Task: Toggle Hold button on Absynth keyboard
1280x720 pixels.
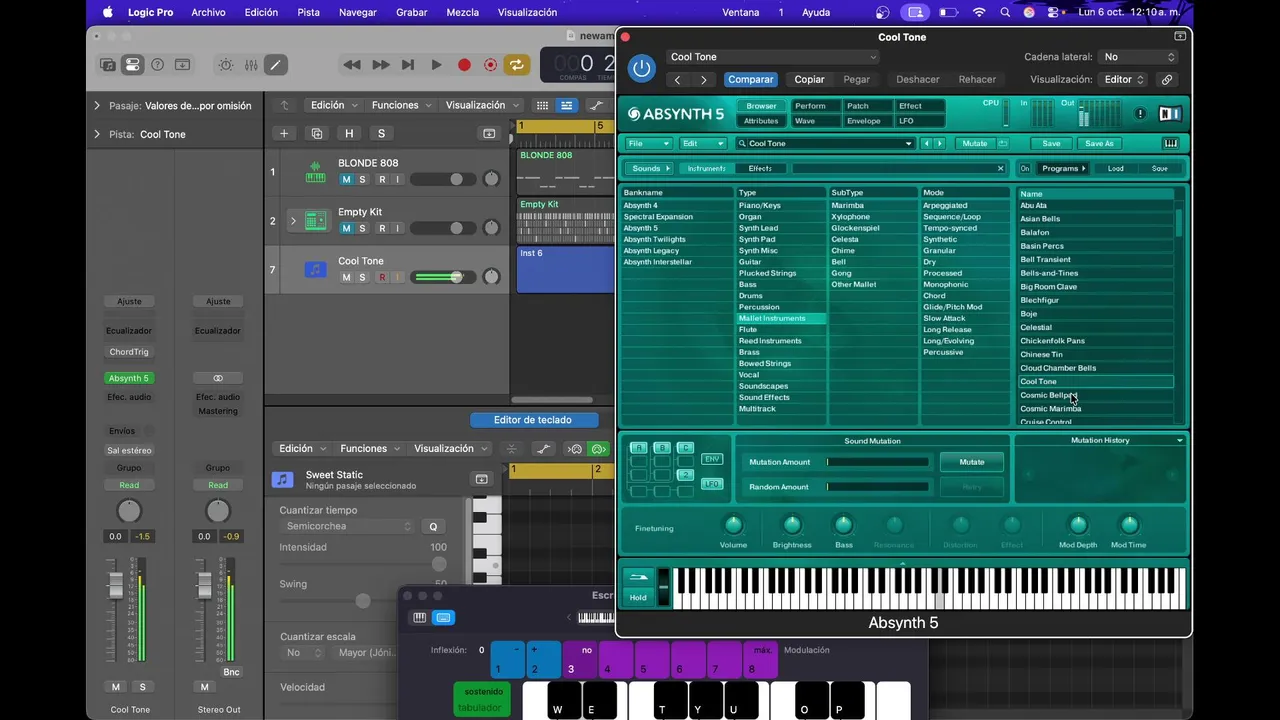Action: point(638,597)
